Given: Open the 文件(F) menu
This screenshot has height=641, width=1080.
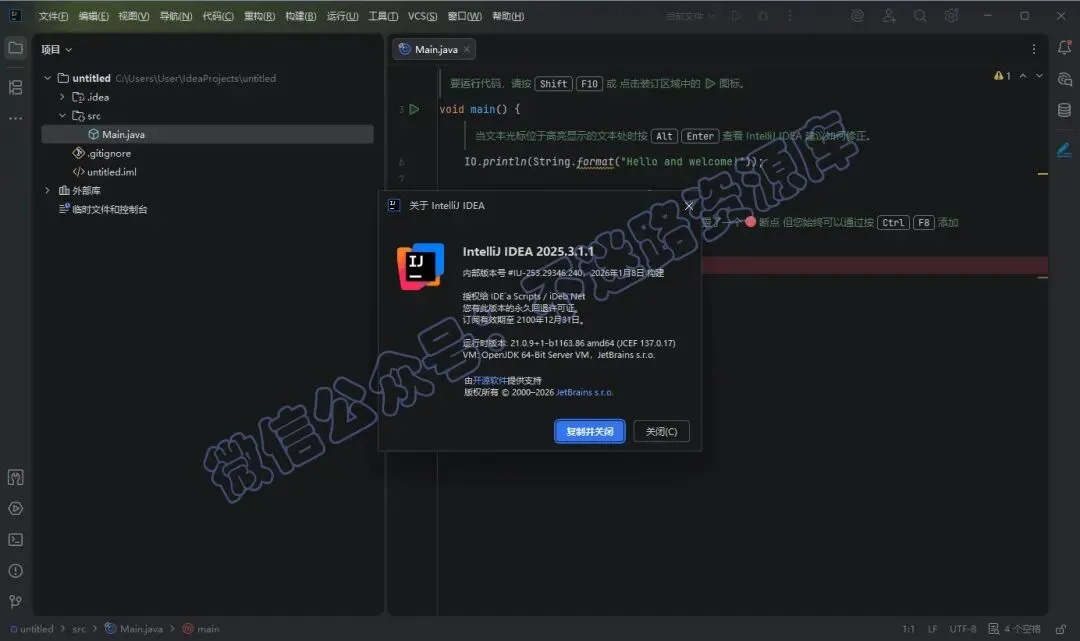Looking at the screenshot, I should pyautogui.click(x=53, y=16).
